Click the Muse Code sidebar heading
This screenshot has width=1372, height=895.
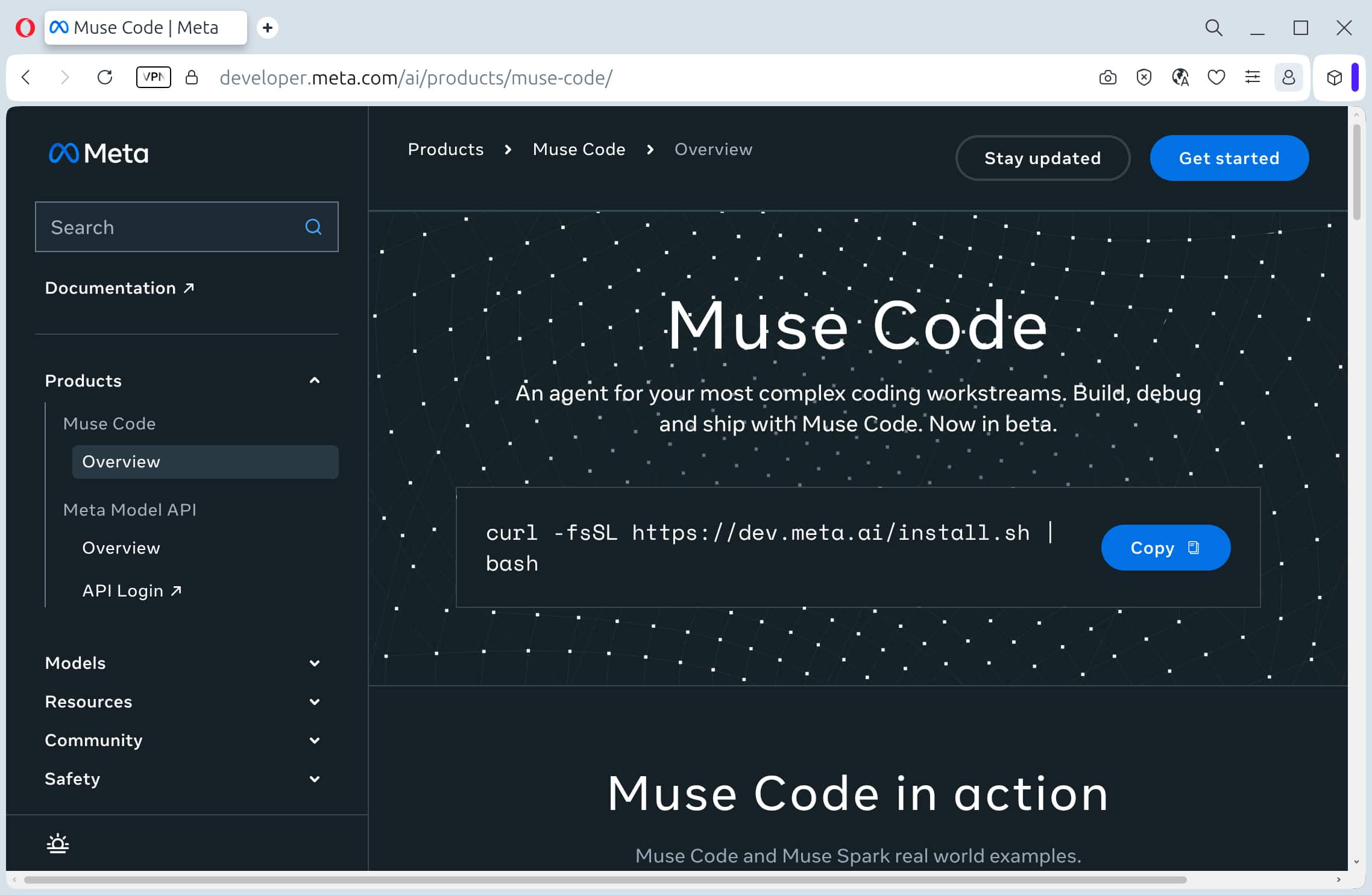(109, 423)
